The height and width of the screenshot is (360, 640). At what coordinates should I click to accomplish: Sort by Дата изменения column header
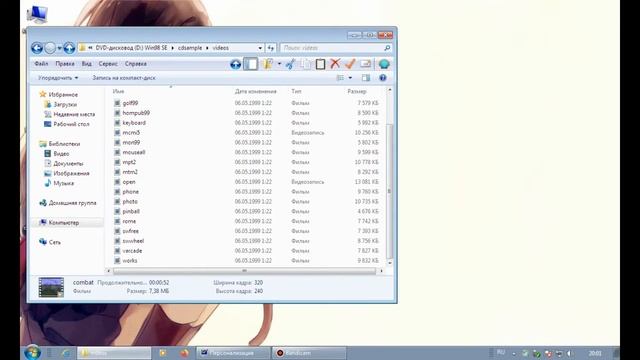256,91
